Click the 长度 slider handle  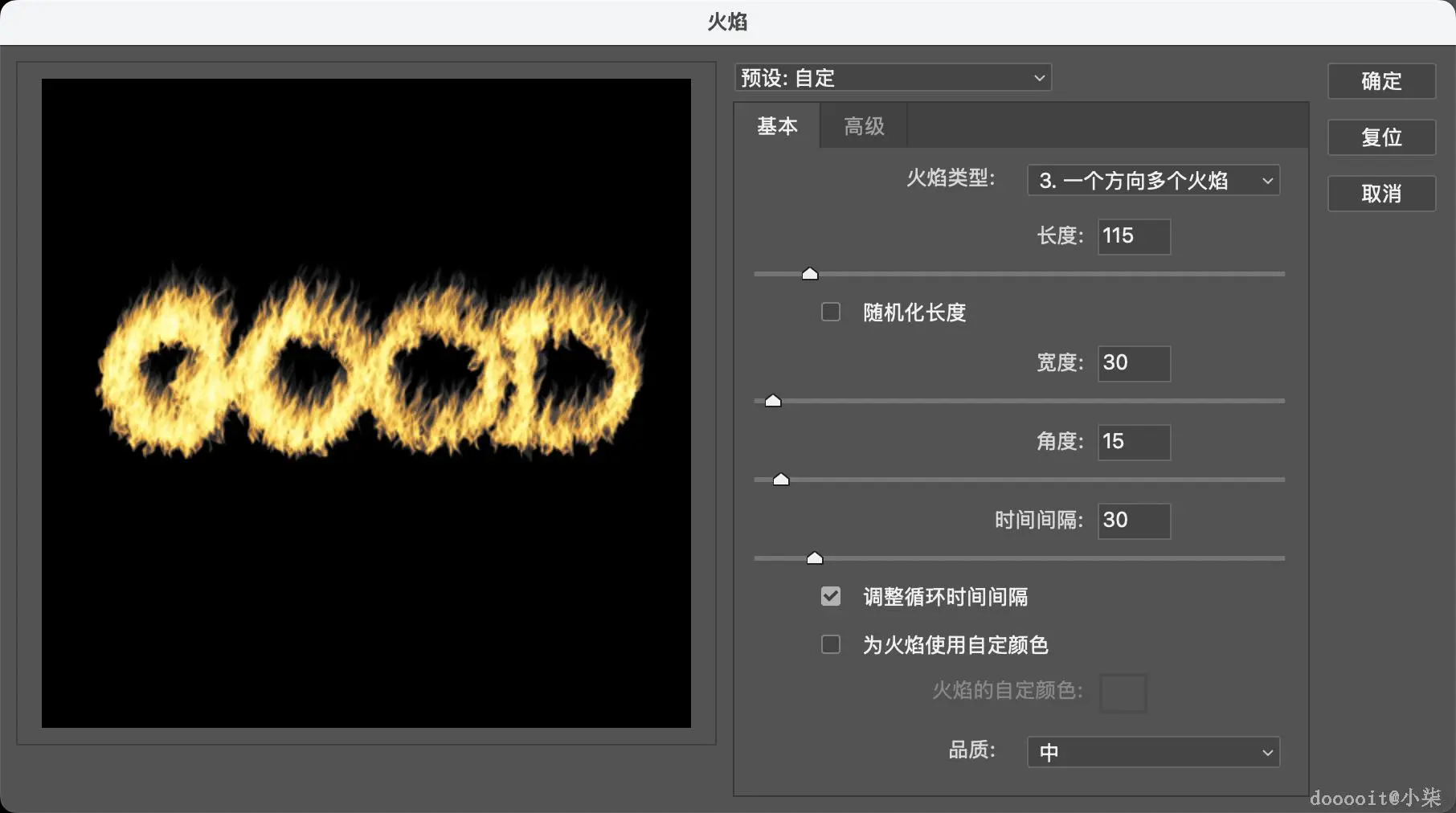point(809,273)
